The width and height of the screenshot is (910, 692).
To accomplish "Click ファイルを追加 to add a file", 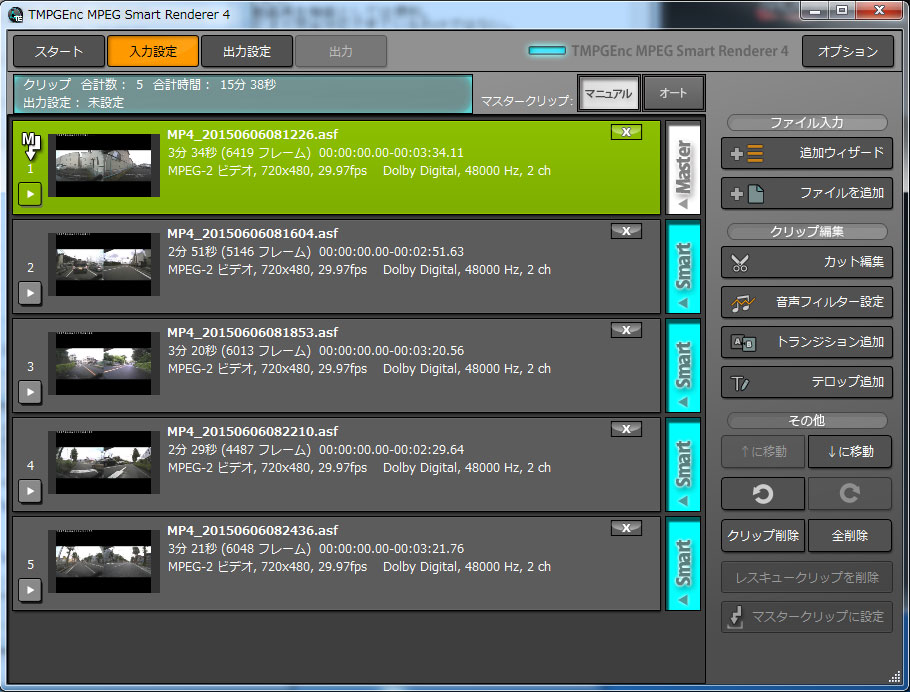I will point(807,193).
